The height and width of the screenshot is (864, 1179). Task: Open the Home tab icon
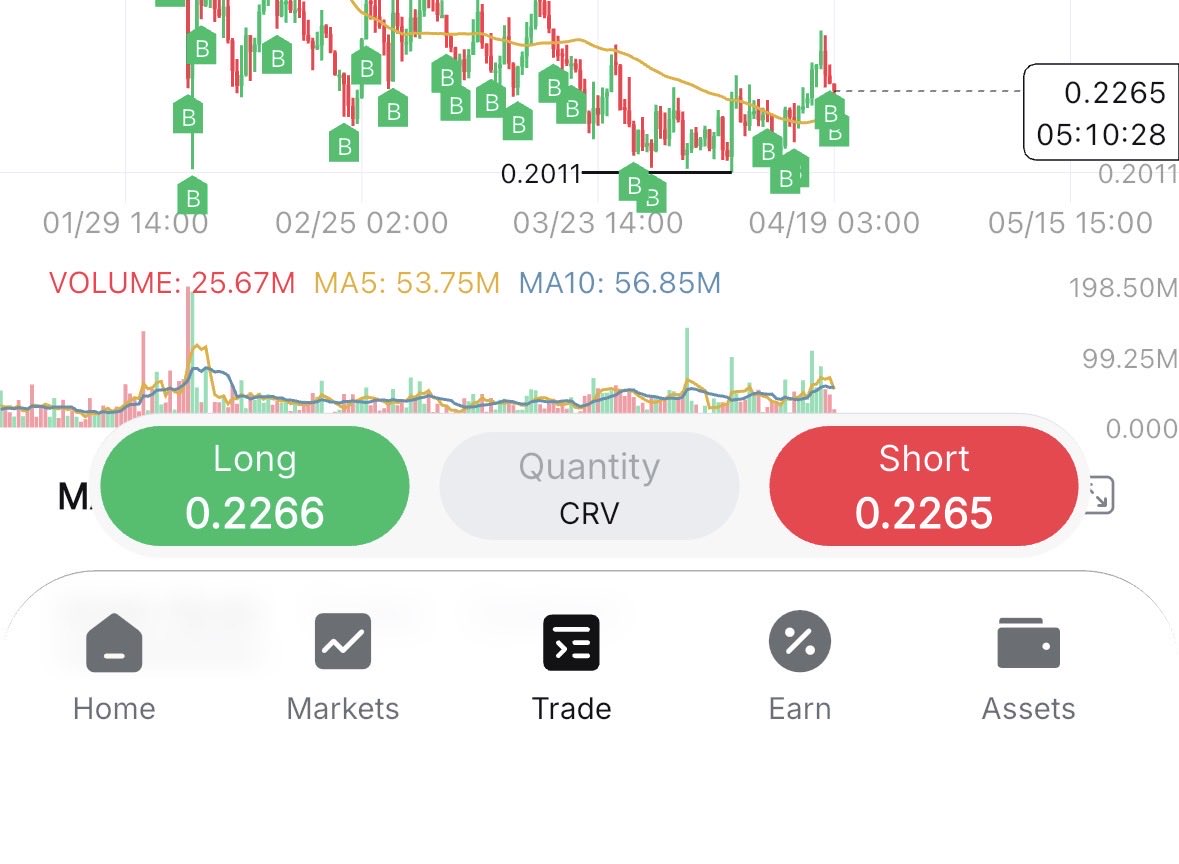click(114, 642)
